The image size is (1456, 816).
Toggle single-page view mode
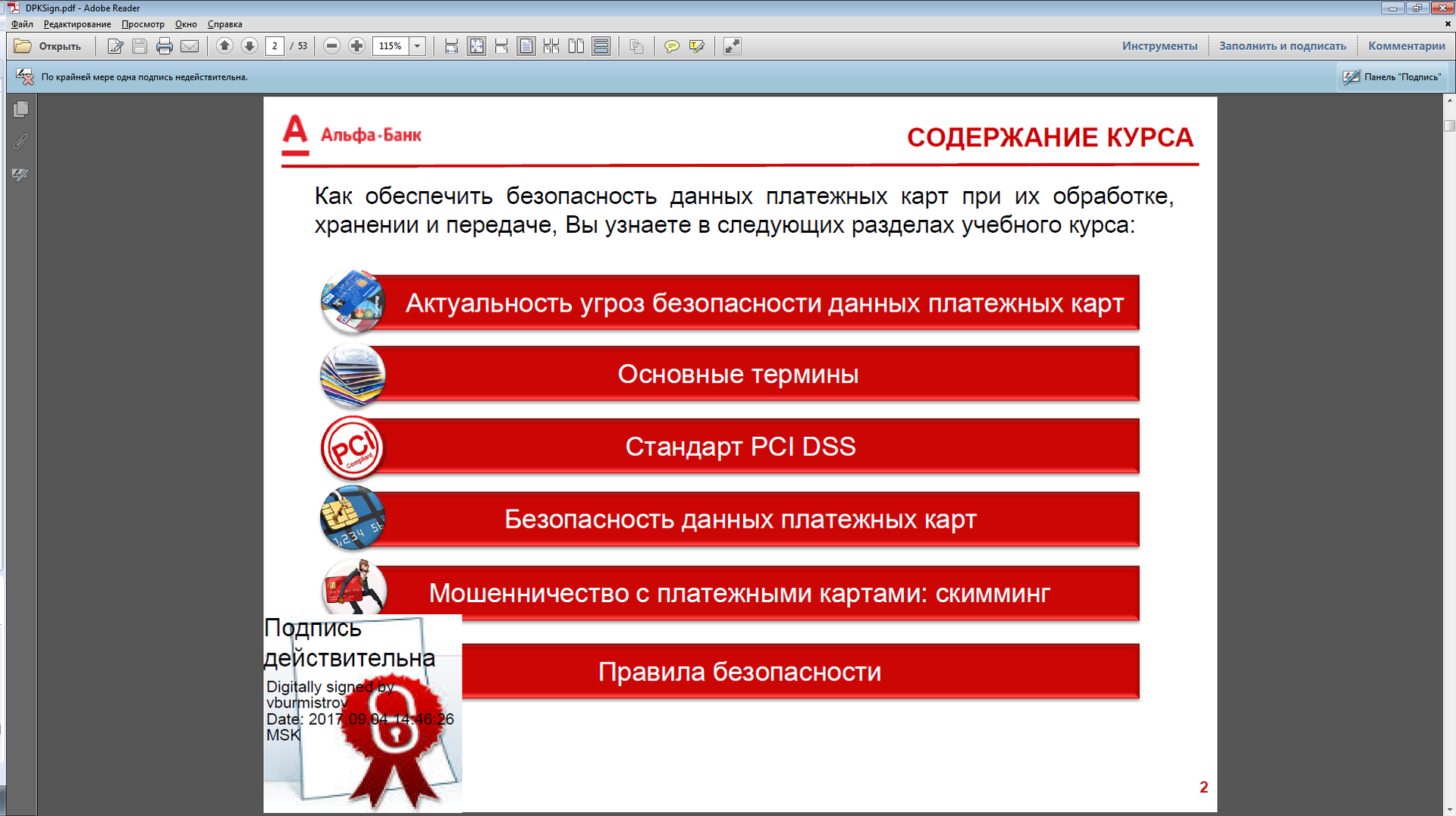coord(526,46)
